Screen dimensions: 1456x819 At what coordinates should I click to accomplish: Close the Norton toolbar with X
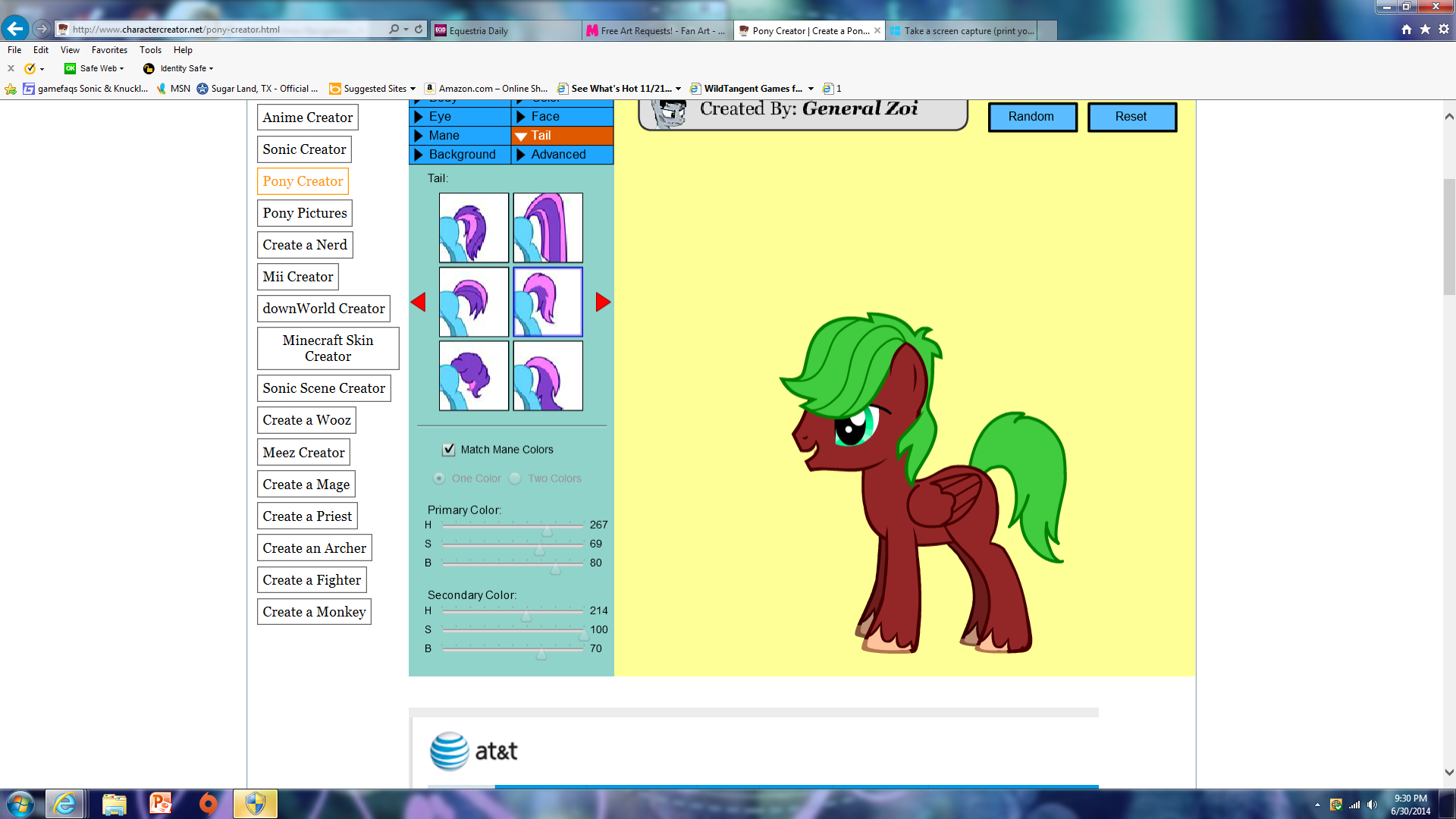click(x=11, y=68)
